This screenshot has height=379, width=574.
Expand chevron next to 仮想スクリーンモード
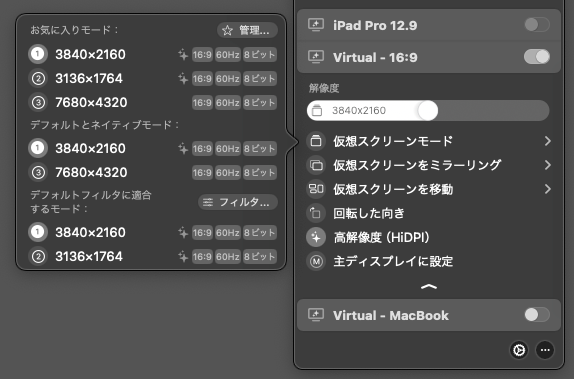tap(548, 141)
